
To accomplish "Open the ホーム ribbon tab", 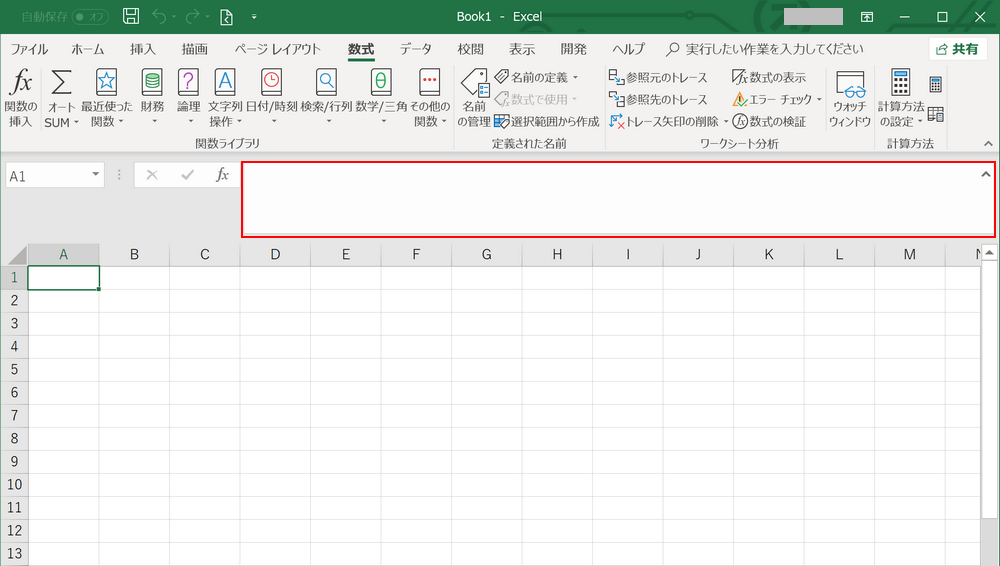I will [88, 49].
